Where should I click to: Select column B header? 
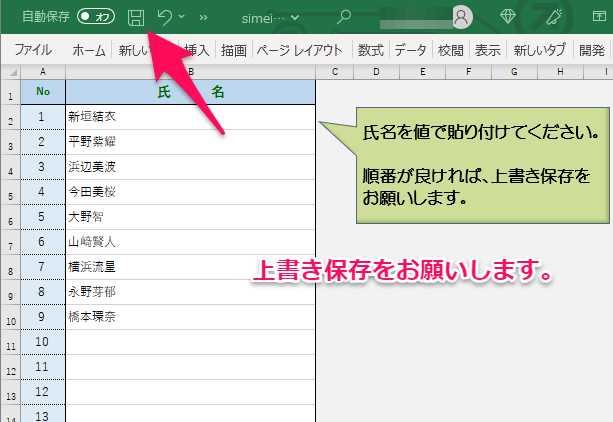tap(190, 72)
